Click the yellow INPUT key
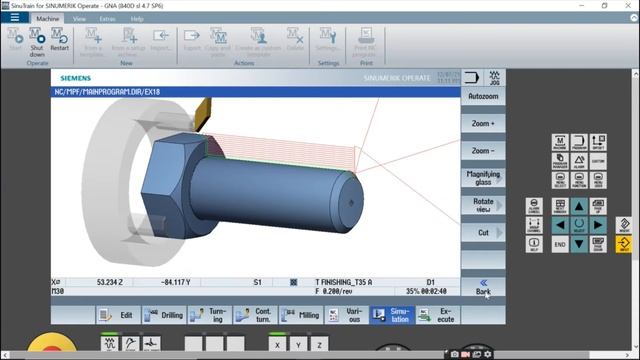 tap(624, 244)
